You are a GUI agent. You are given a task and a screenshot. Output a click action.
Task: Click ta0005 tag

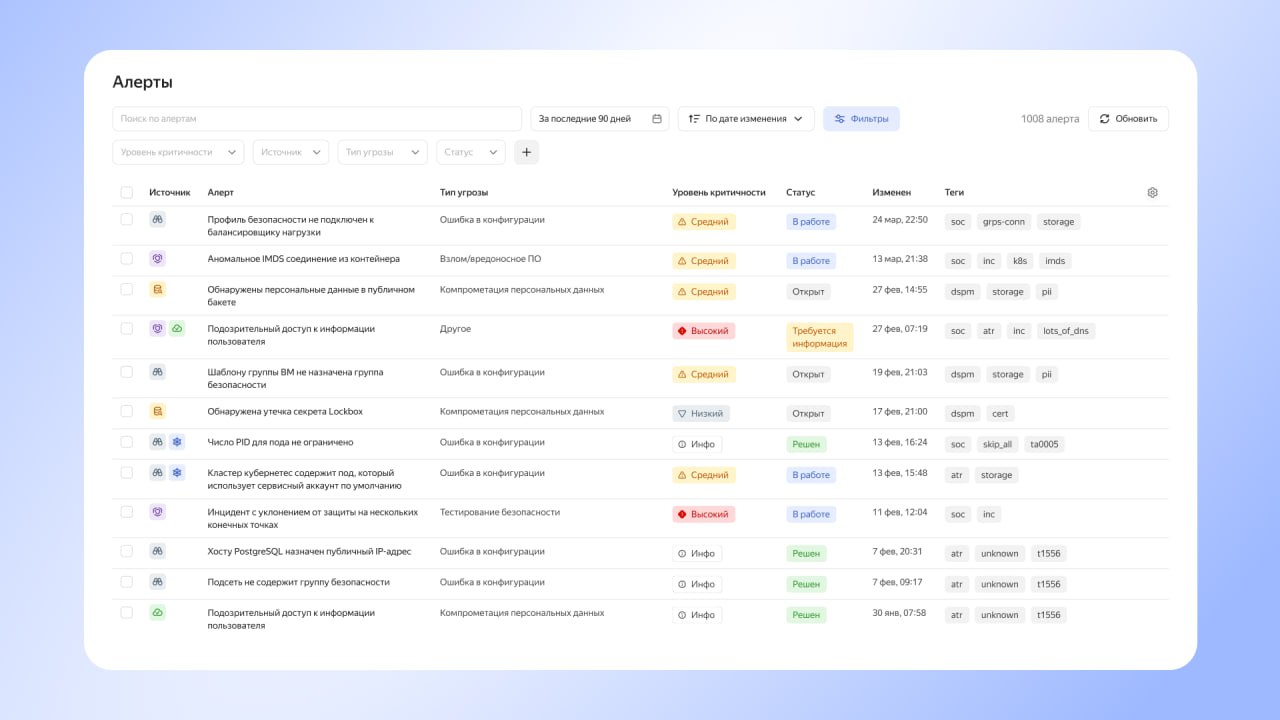1044,444
